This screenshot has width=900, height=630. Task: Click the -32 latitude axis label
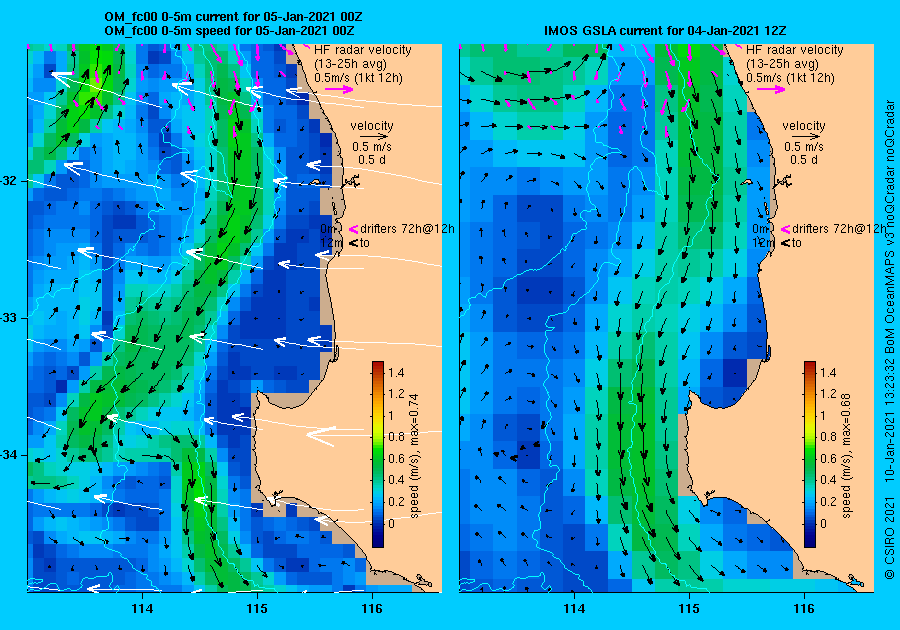tap(9, 181)
